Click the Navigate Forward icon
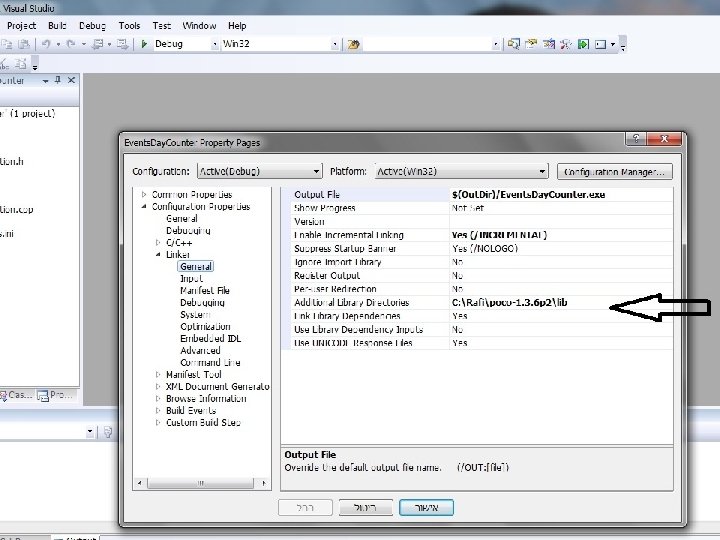Image resolution: width=720 pixels, height=540 pixels. (122, 44)
